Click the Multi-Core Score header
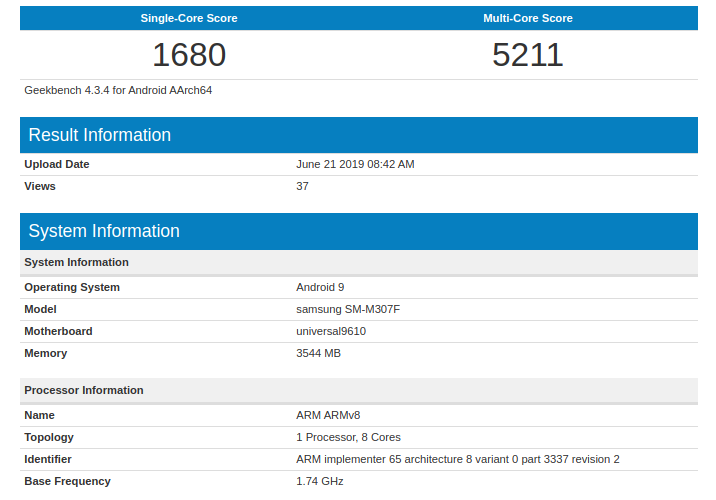The image size is (716, 500). 528,18
